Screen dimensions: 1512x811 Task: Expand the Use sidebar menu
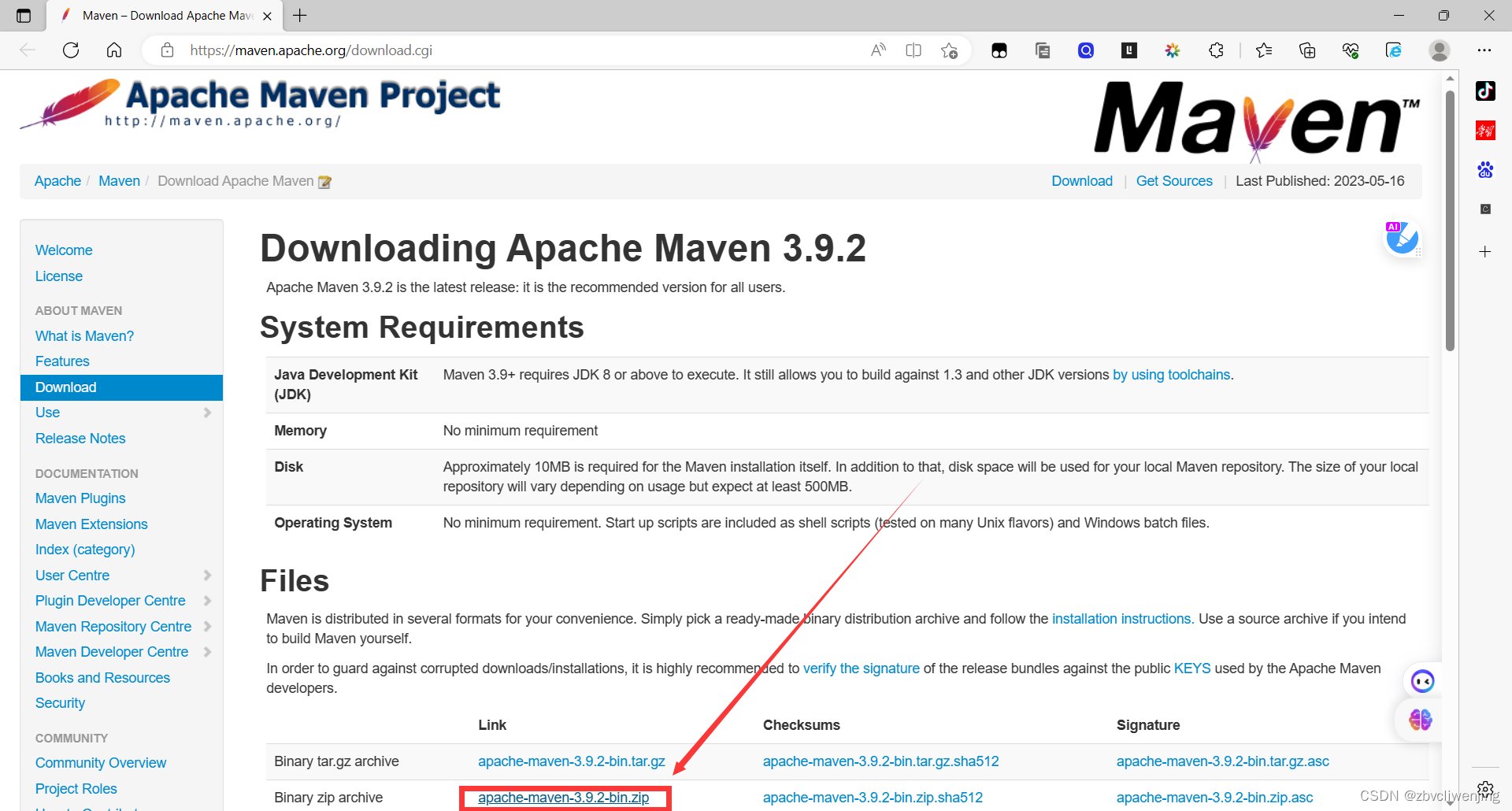pos(207,412)
